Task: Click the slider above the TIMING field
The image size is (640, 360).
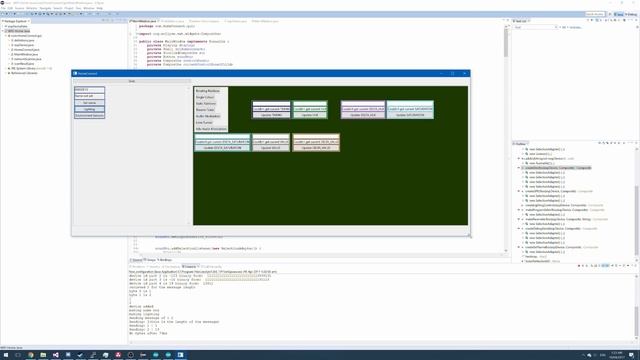Action: tap(271, 104)
